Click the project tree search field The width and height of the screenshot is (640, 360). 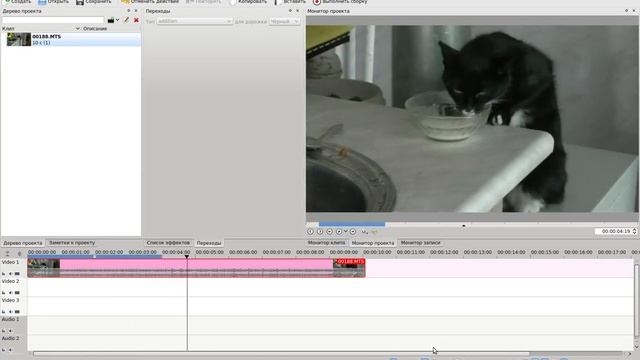coord(53,20)
